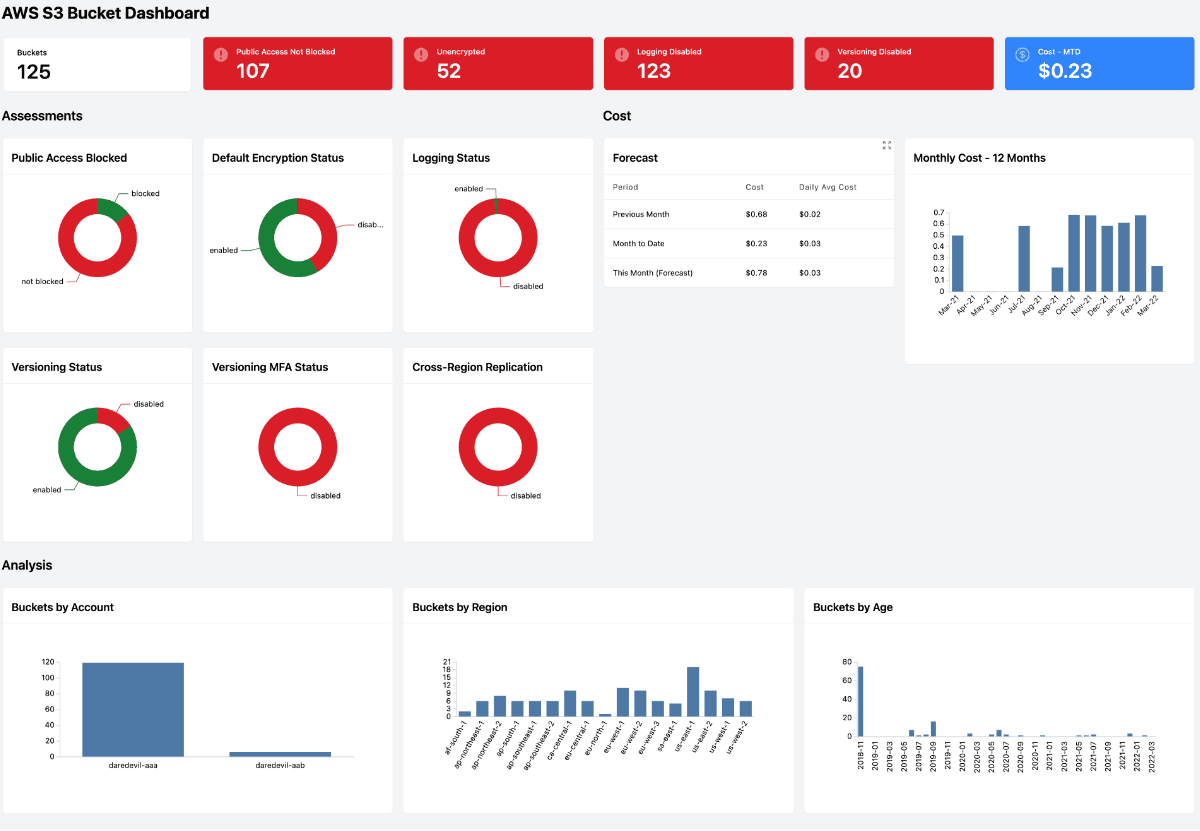This screenshot has width=1200, height=831.
Task: Click the warning icon on Logging Disabled card
Action: coord(624,51)
